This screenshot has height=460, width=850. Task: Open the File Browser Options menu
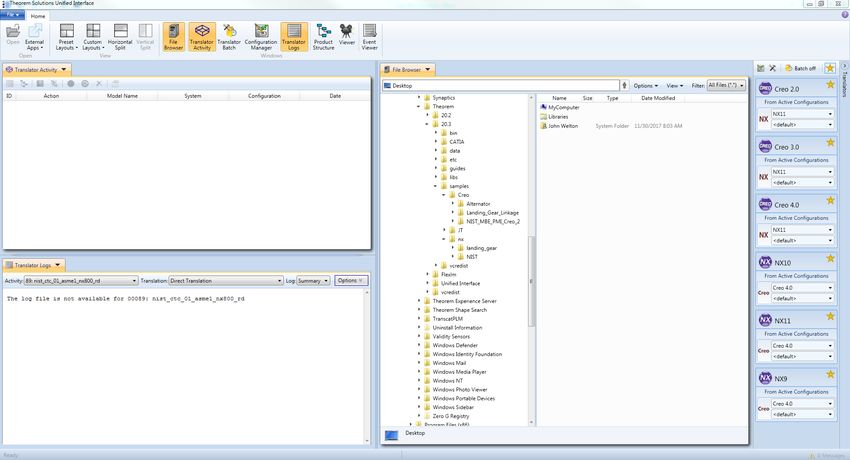point(645,86)
